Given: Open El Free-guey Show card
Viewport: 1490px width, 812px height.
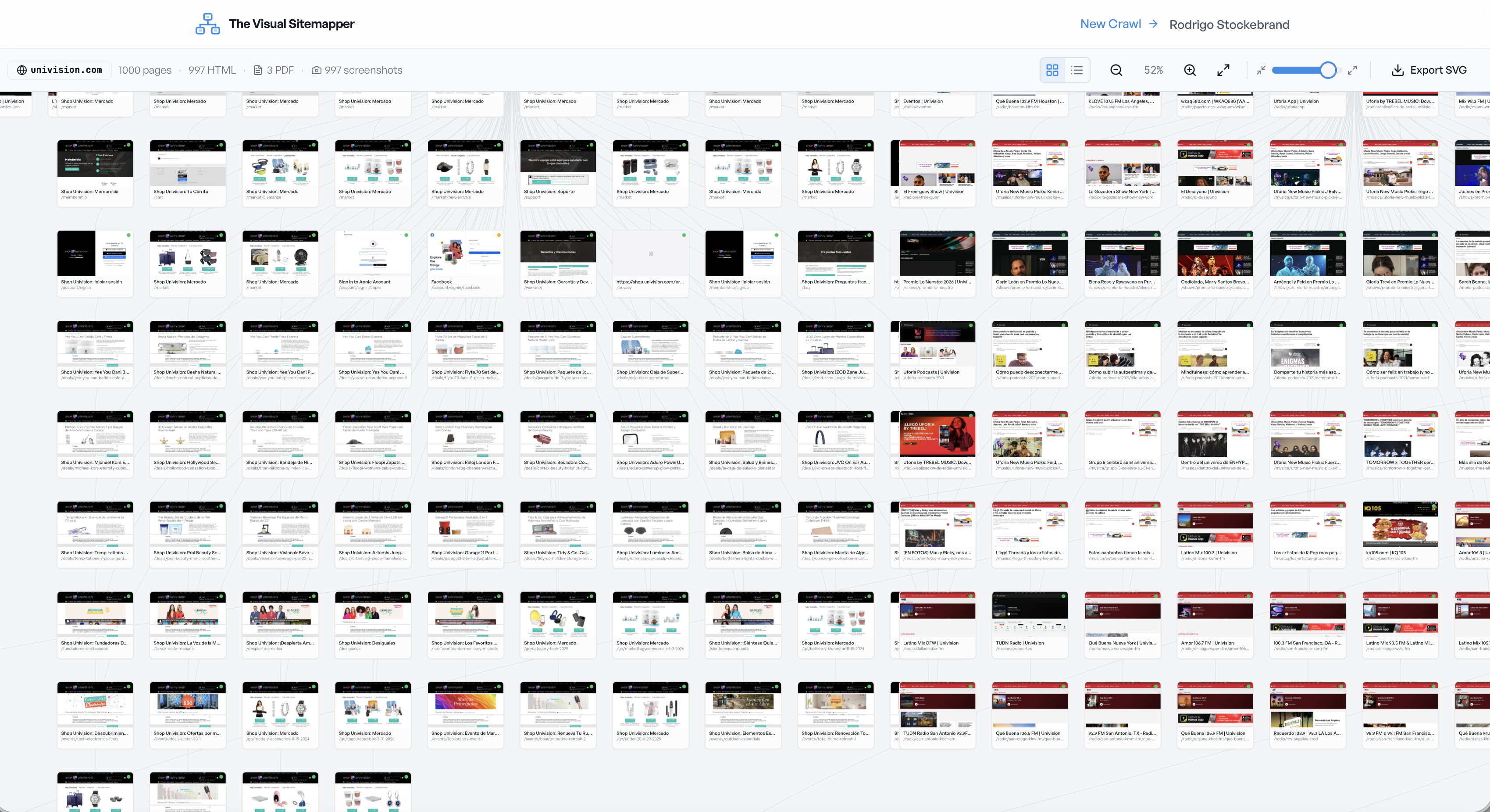Looking at the screenshot, I should 937,173.
